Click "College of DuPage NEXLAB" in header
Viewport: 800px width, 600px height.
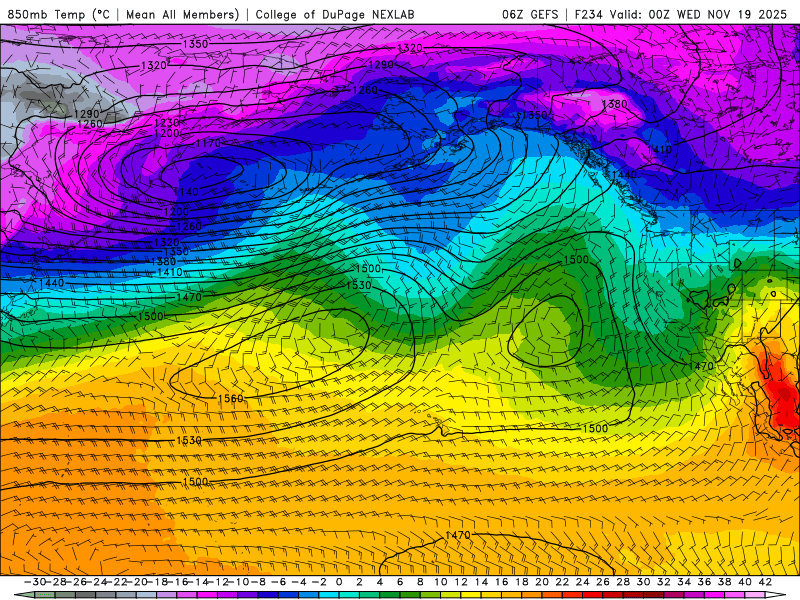coord(335,14)
